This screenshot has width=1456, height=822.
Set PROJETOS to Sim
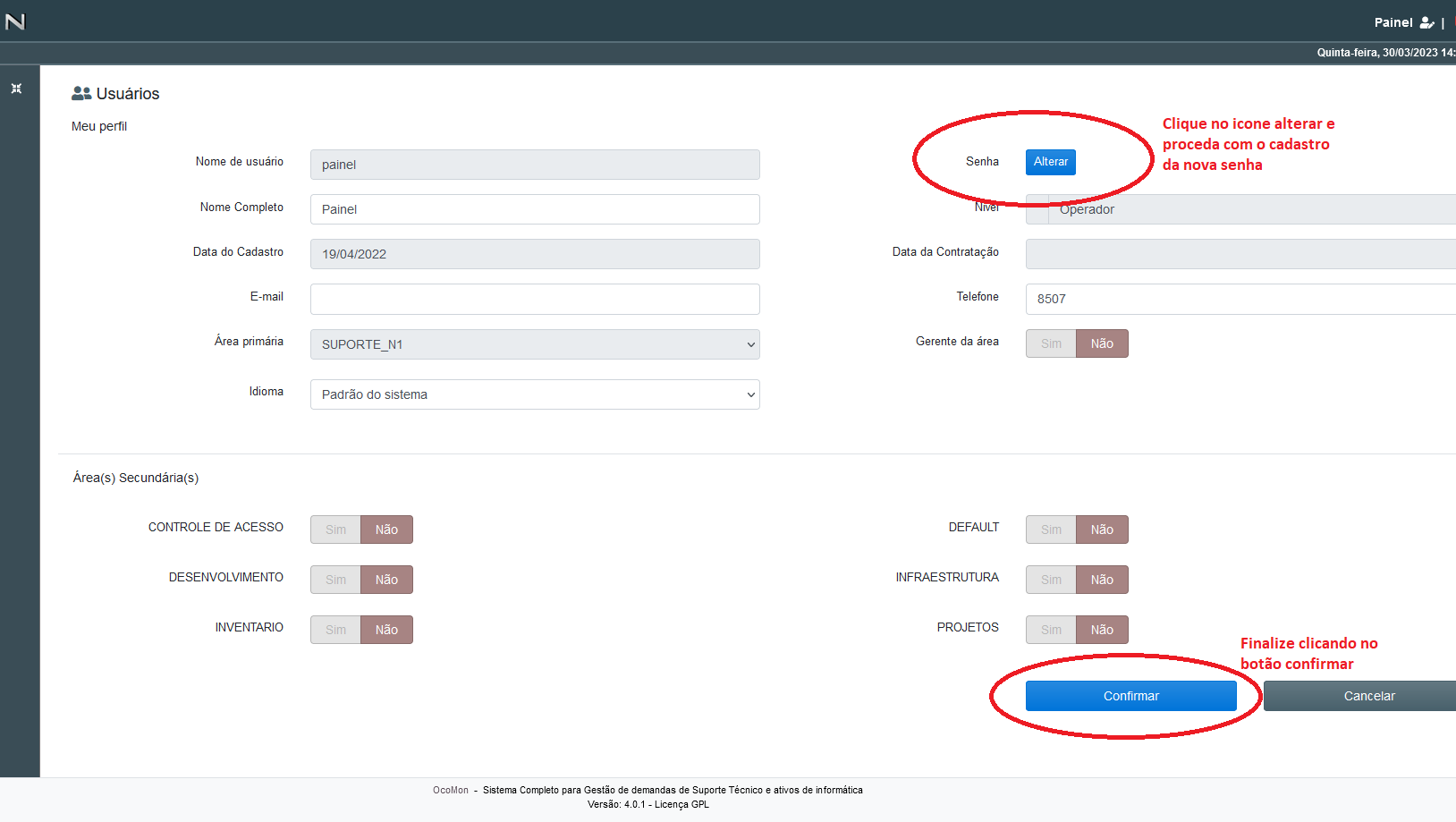pos(1051,630)
